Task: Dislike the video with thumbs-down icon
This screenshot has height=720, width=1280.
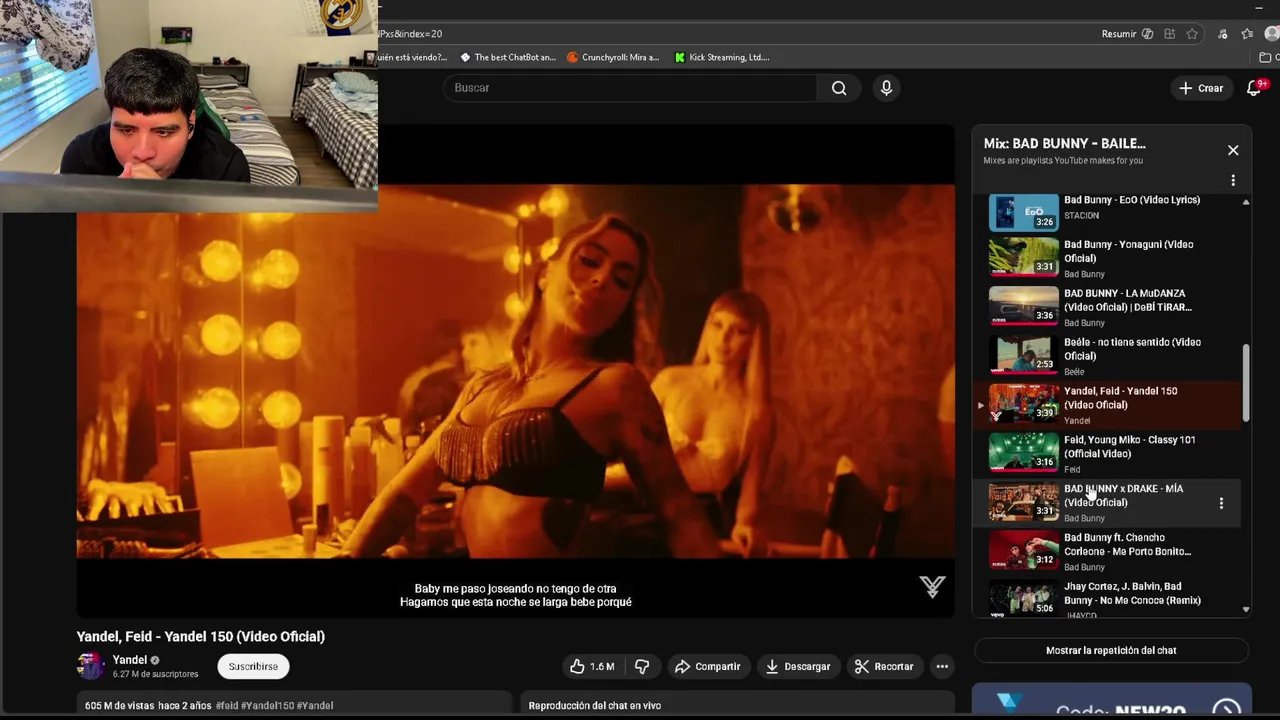Action: tap(642, 667)
